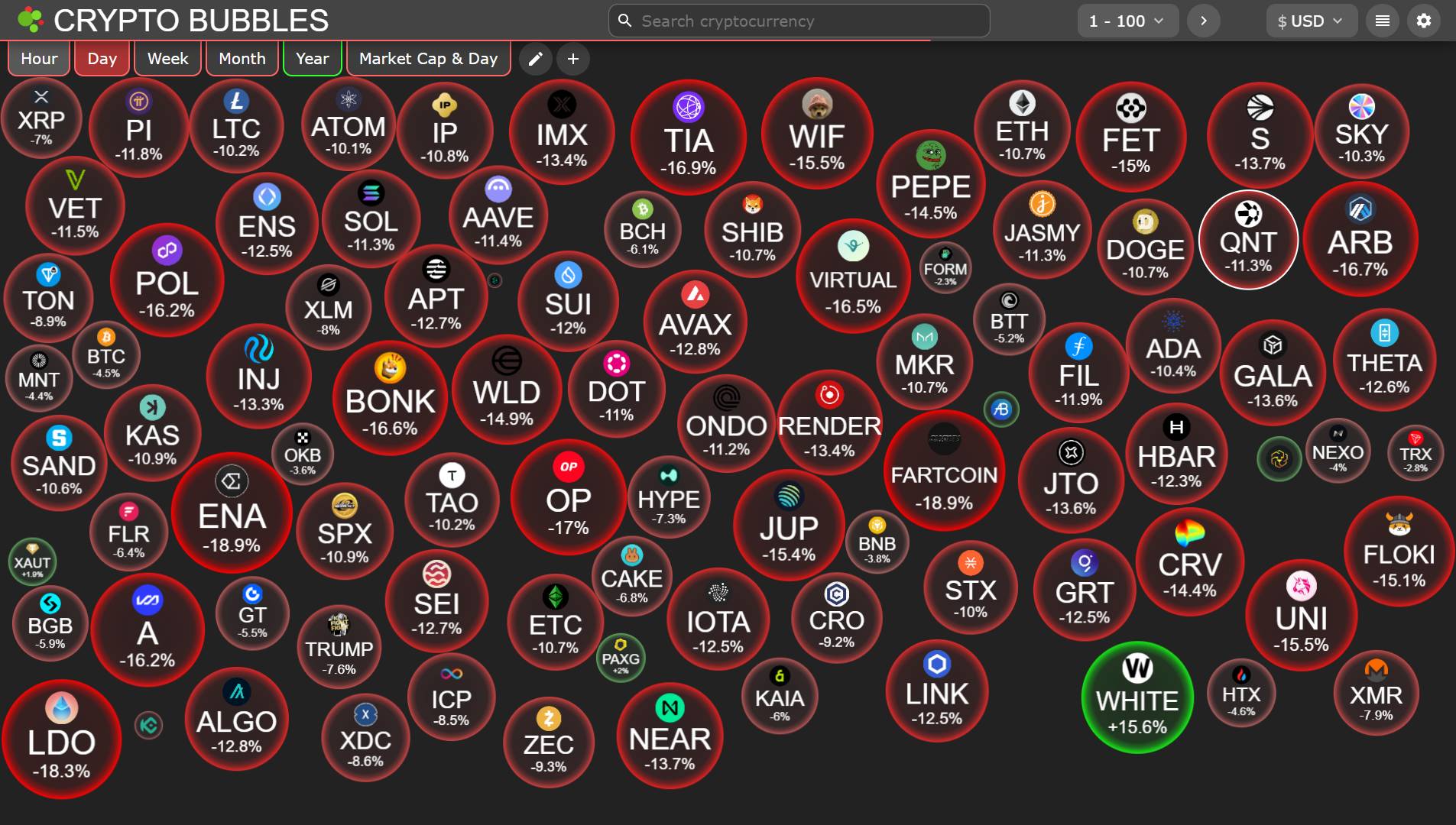This screenshot has height=825, width=1456.
Task: Focus the Search cryptocurrency field
Action: [799, 21]
